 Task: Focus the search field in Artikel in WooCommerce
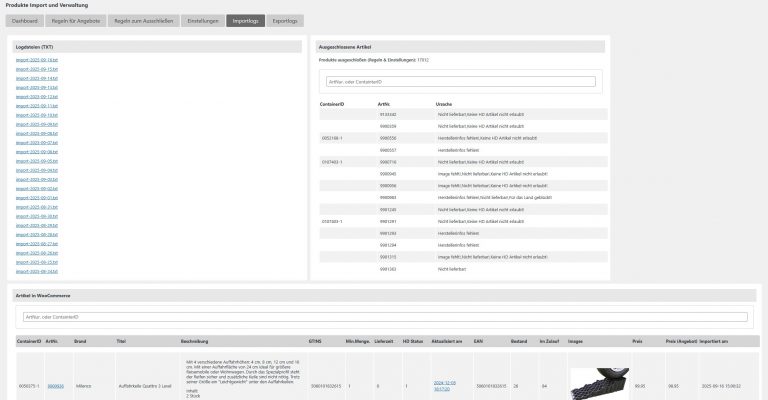click(384, 317)
